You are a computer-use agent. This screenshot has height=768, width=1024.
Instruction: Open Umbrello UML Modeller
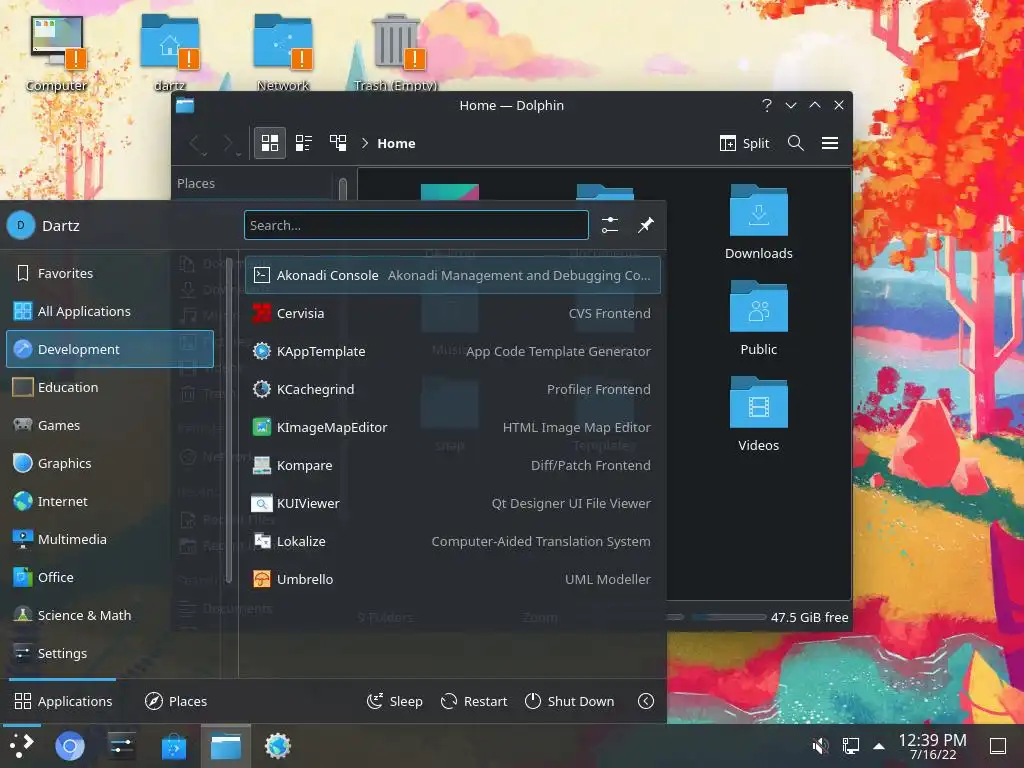453,579
